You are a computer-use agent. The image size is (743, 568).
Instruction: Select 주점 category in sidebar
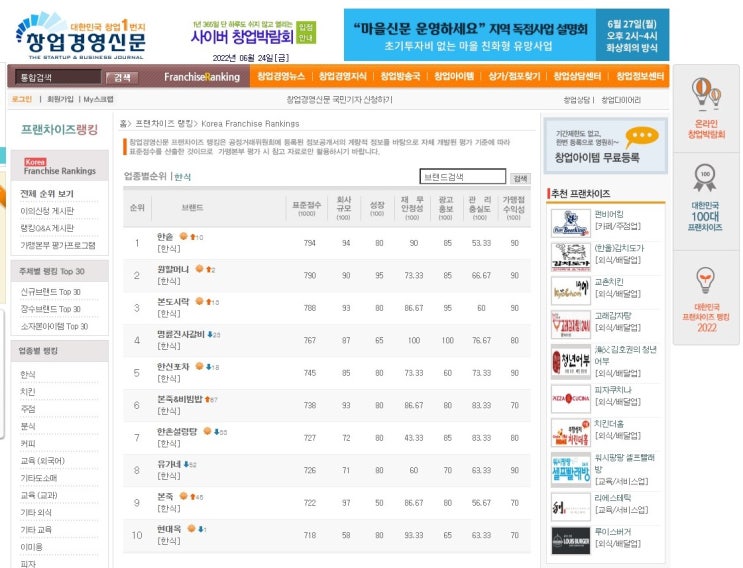coord(28,409)
